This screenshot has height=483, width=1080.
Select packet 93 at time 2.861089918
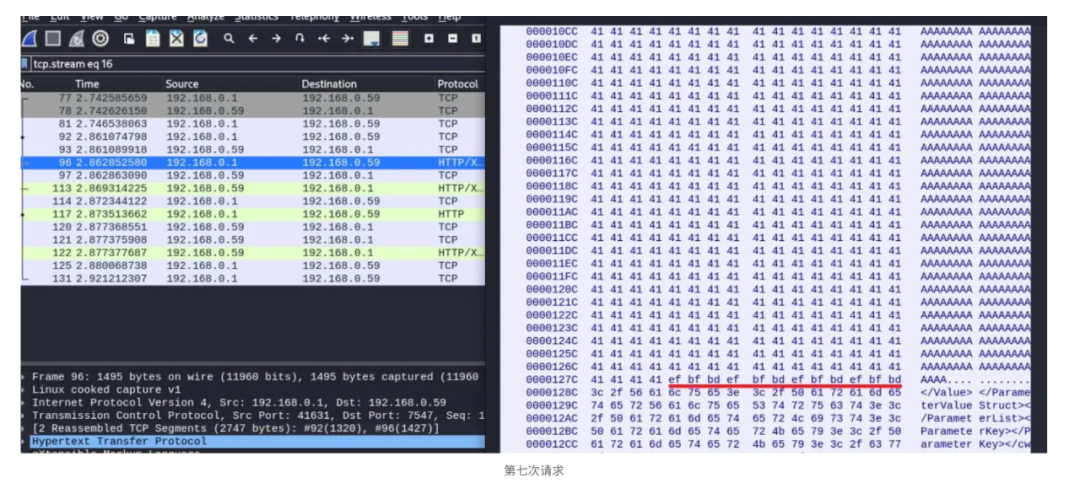[x=253, y=150]
